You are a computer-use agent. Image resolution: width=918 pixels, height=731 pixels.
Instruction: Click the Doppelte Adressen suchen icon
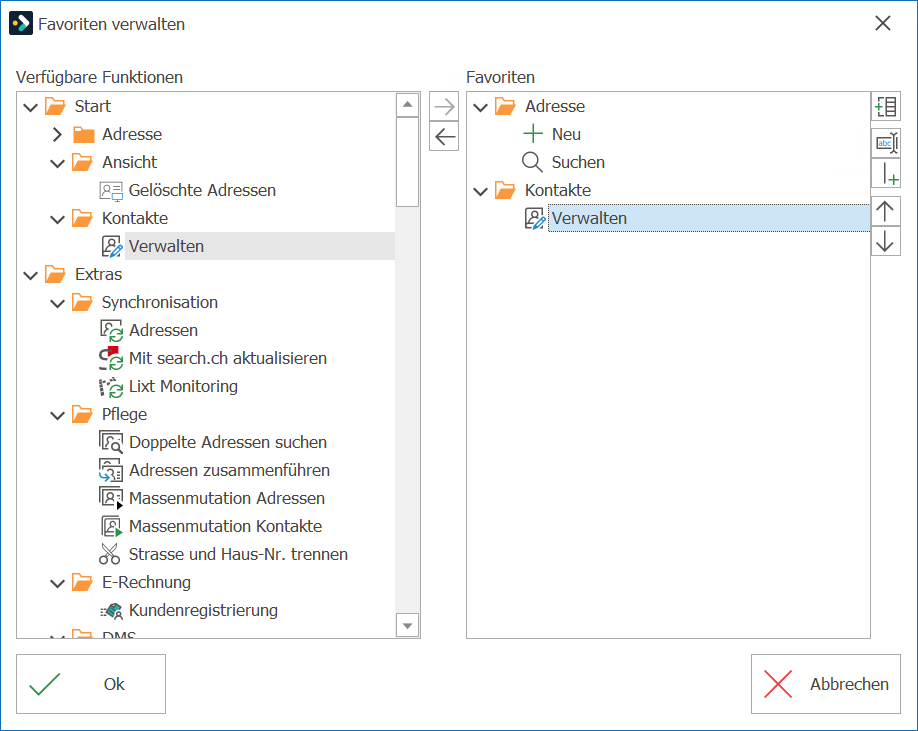click(x=111, y=442)
